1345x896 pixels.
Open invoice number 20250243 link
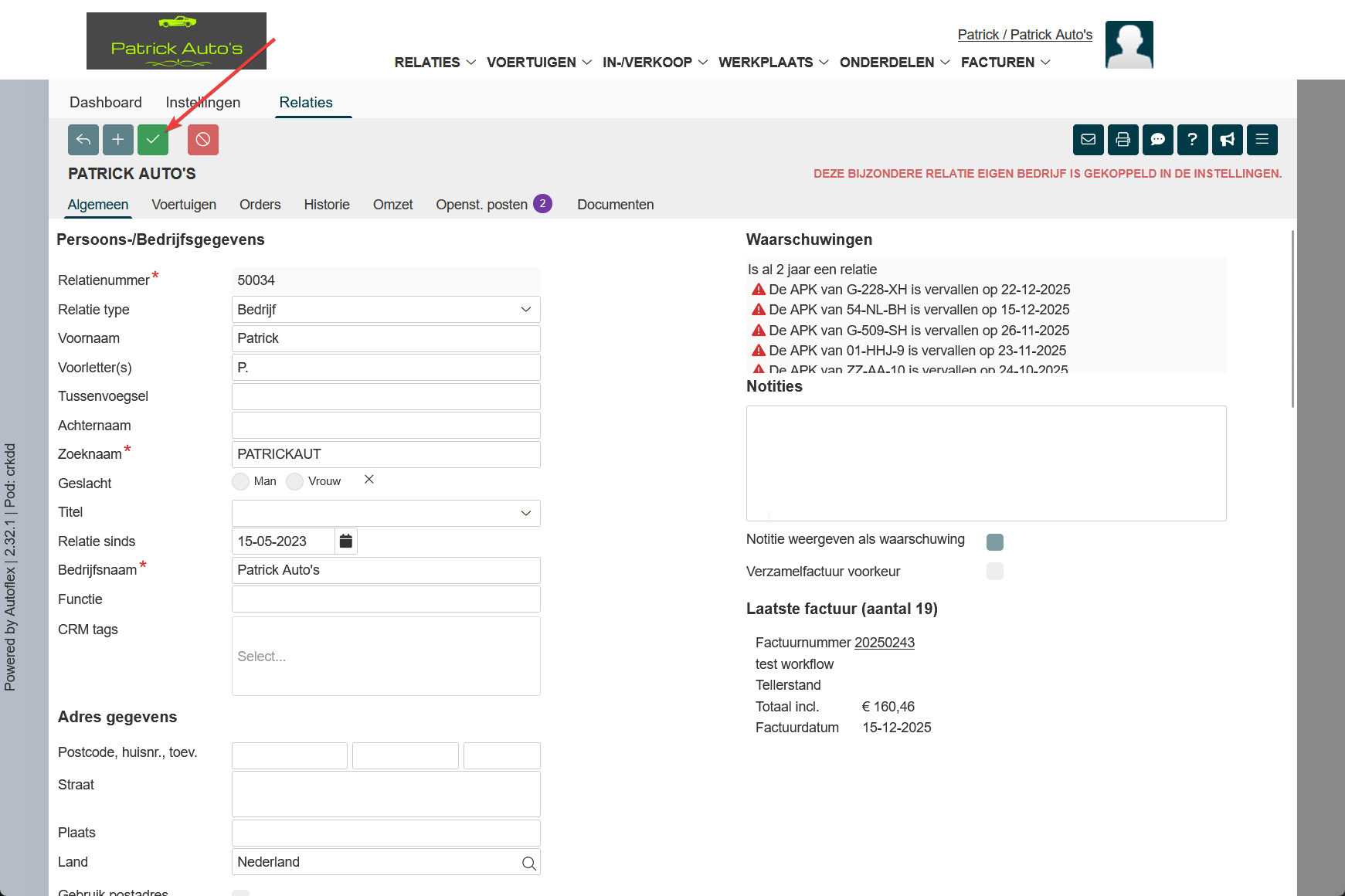tap(884, 643)
